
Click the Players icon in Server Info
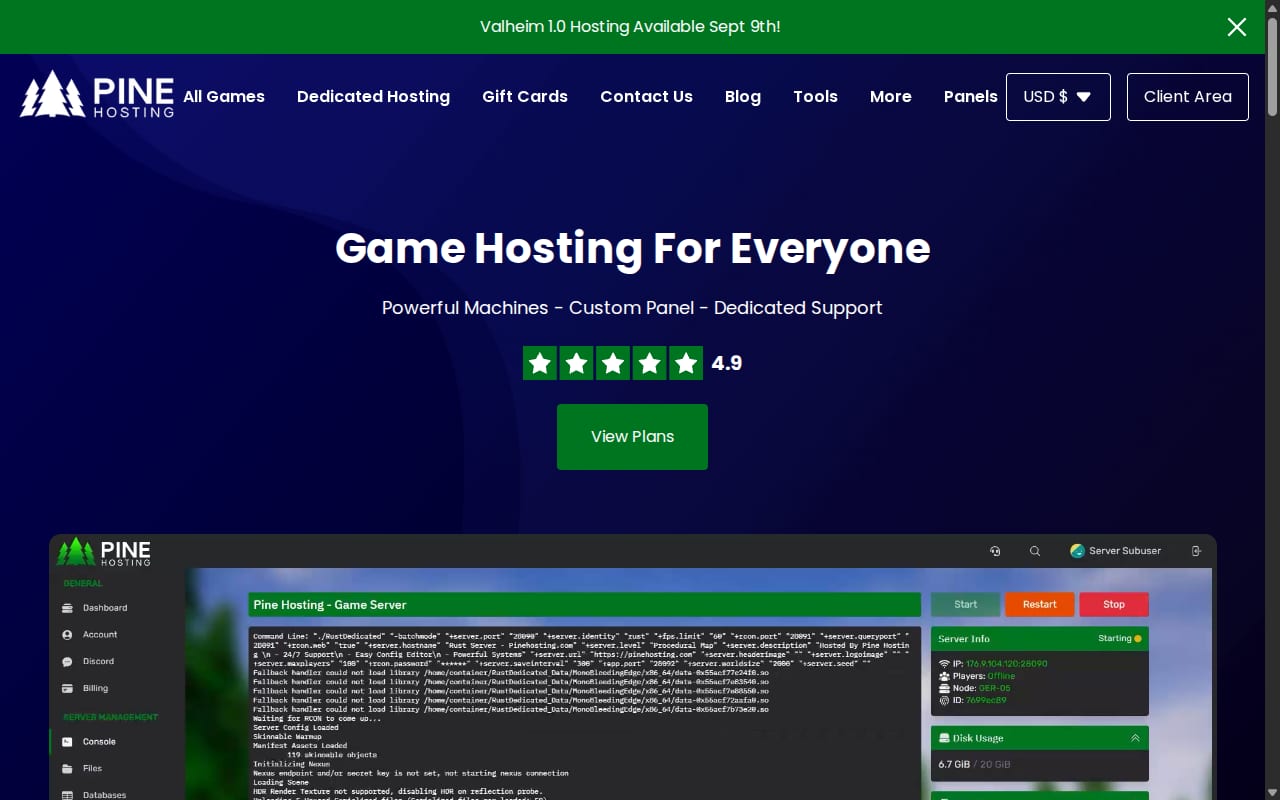pyautogui.click(x=945, y=676)
